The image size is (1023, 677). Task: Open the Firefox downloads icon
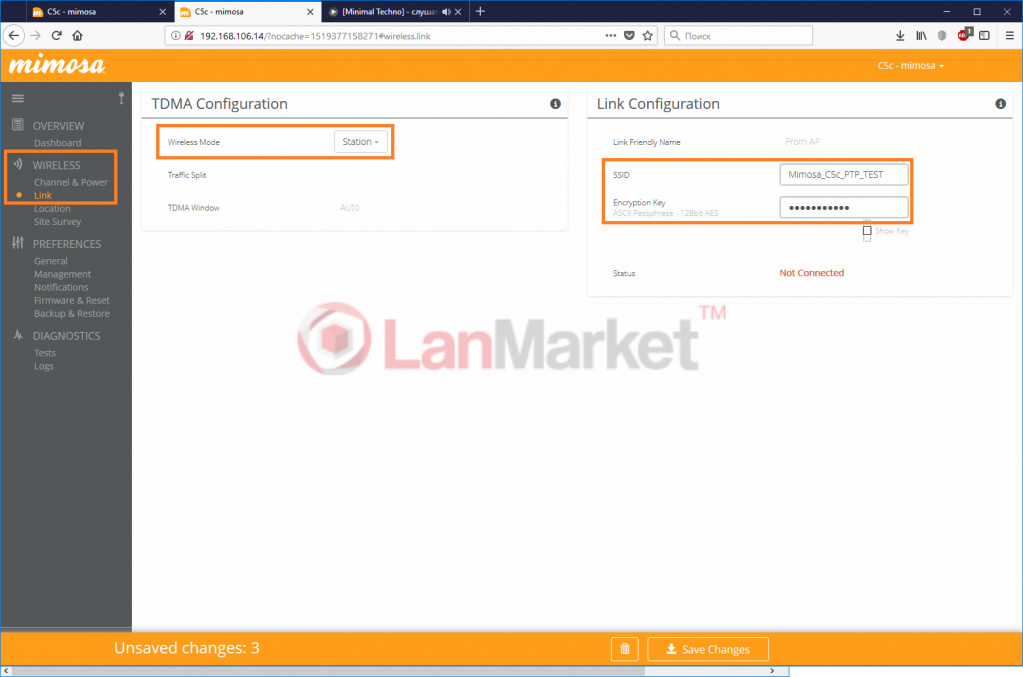pos(900,35)
